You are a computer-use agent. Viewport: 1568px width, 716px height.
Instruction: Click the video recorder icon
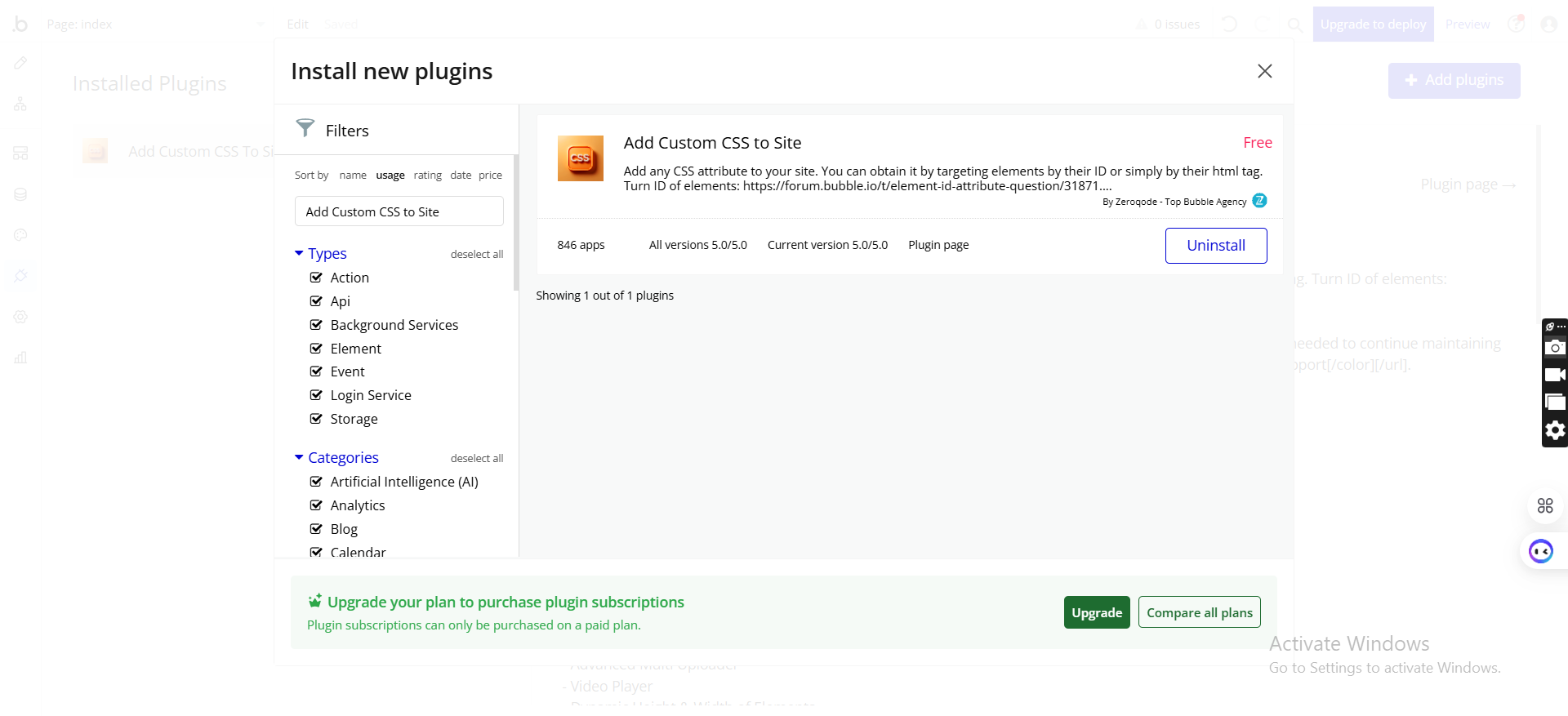coord(1555,375)
